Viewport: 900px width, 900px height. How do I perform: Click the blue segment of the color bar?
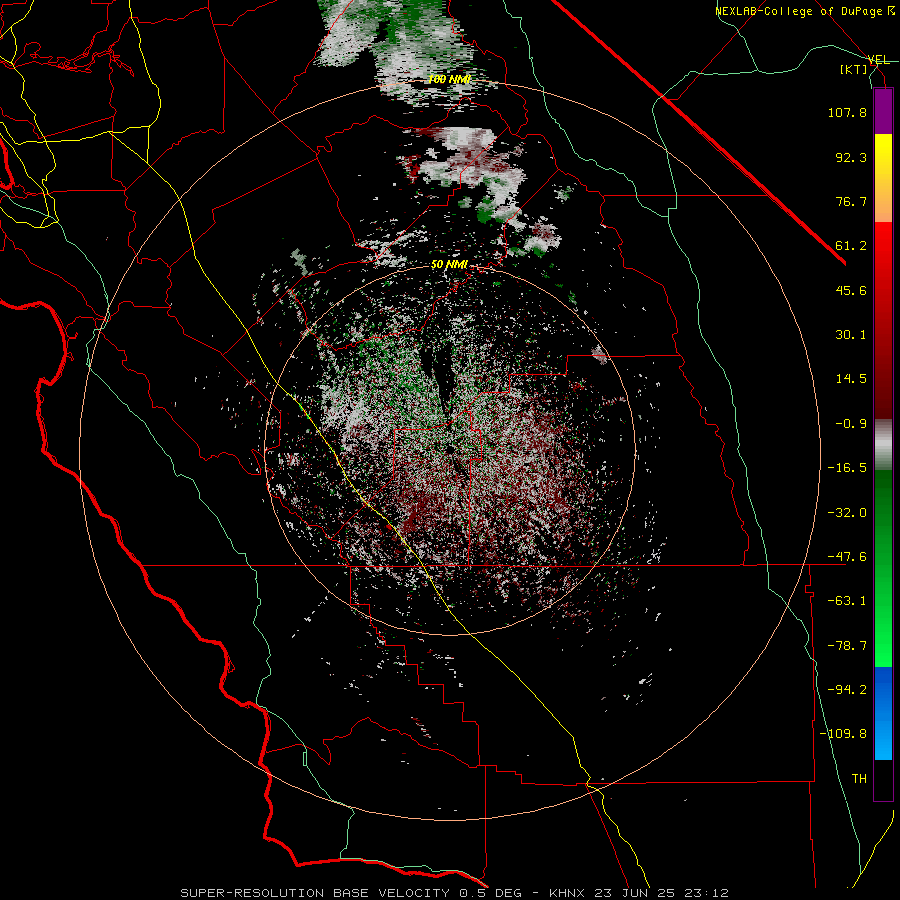point(883,713)
